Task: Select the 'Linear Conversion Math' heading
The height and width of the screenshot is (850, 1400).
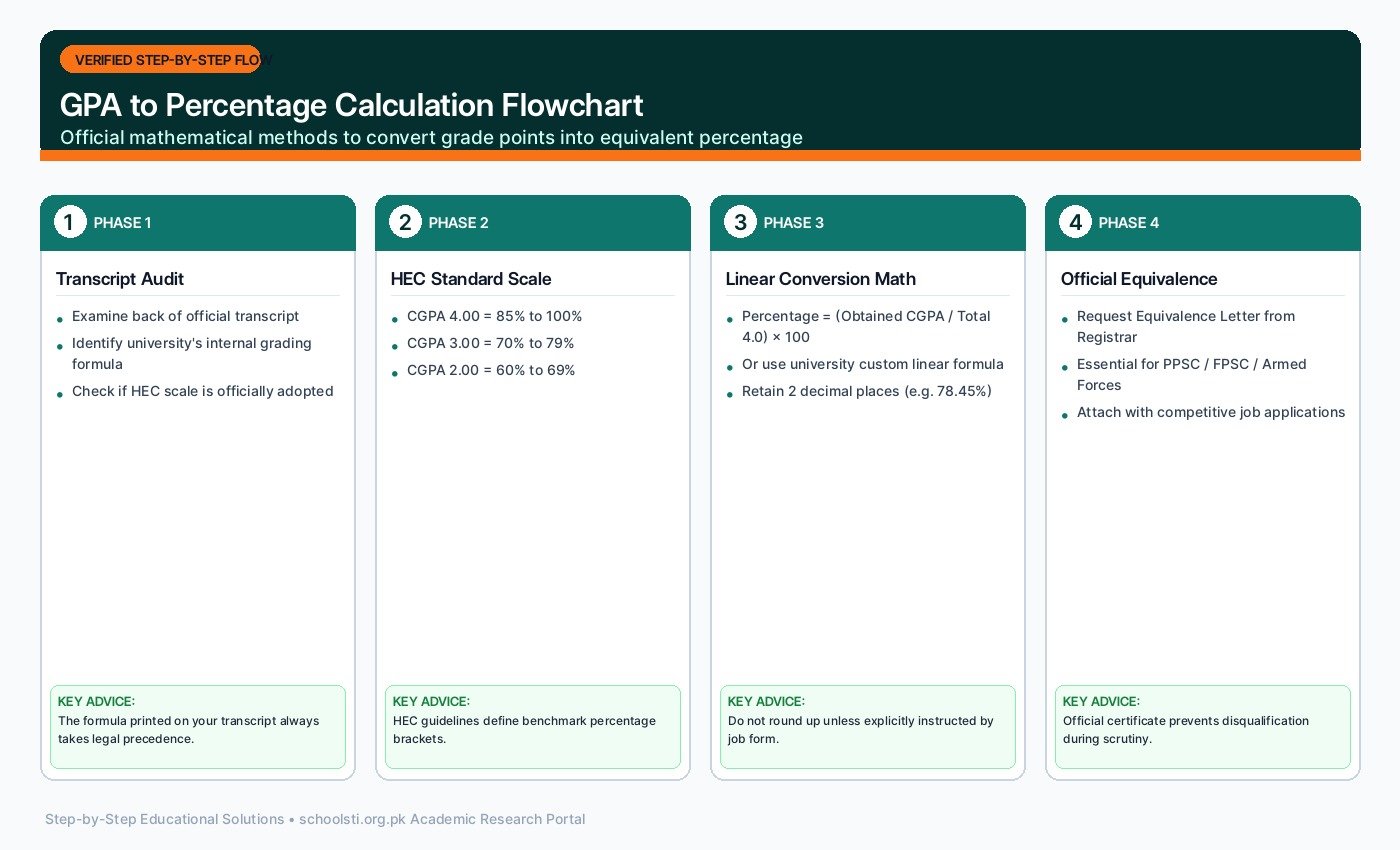Action: [821, 279]
